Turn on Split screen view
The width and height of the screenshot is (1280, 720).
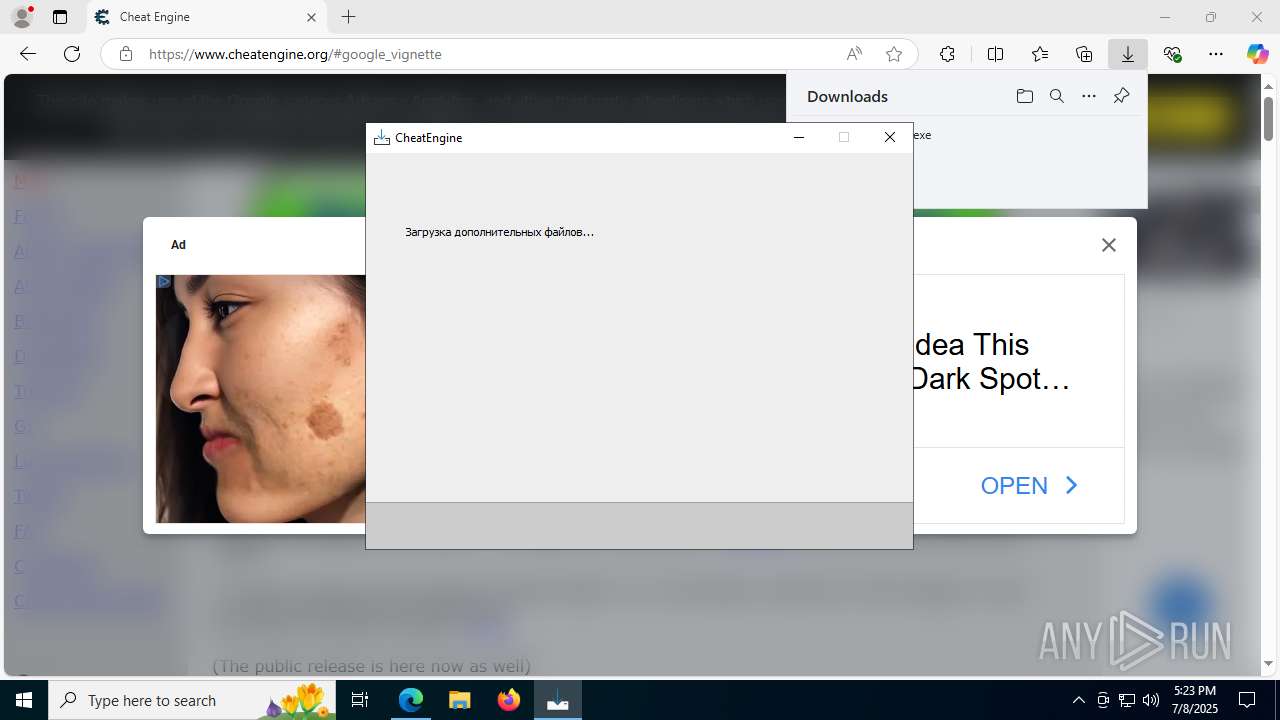[x=995, y=54]
